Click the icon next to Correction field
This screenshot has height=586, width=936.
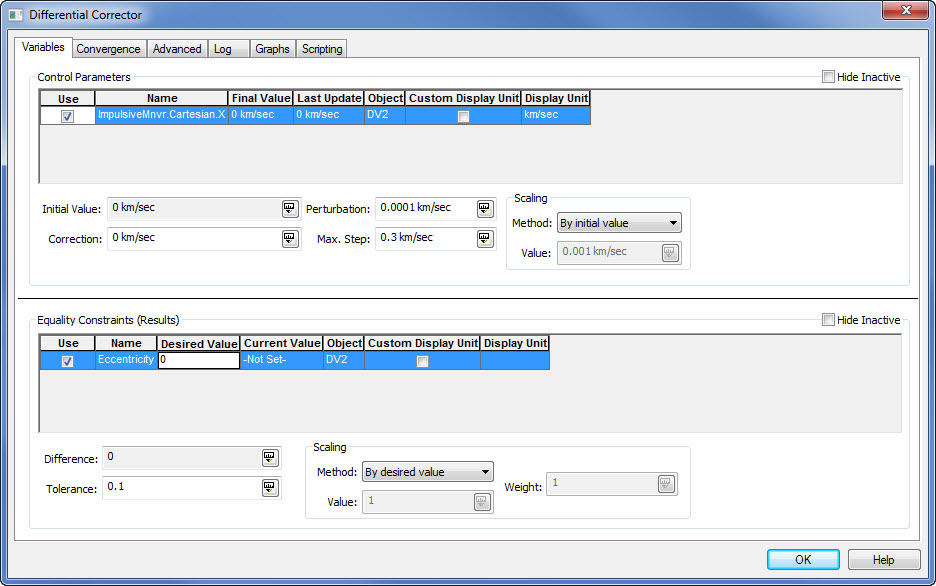289,238
